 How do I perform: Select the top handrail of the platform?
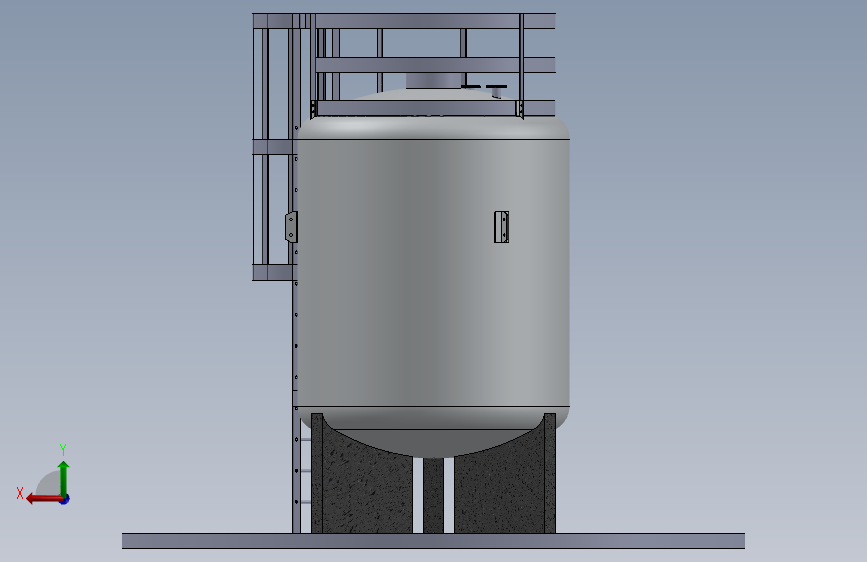[404, 21]
